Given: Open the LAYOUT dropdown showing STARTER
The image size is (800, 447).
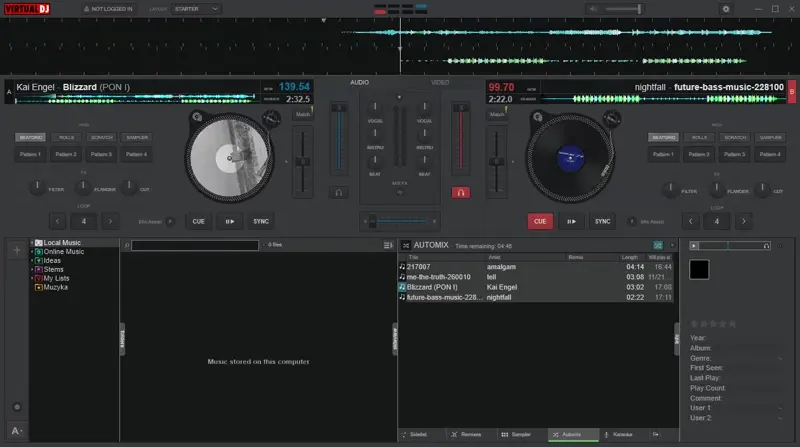Looking at the screenshot, I should point(196,9).
